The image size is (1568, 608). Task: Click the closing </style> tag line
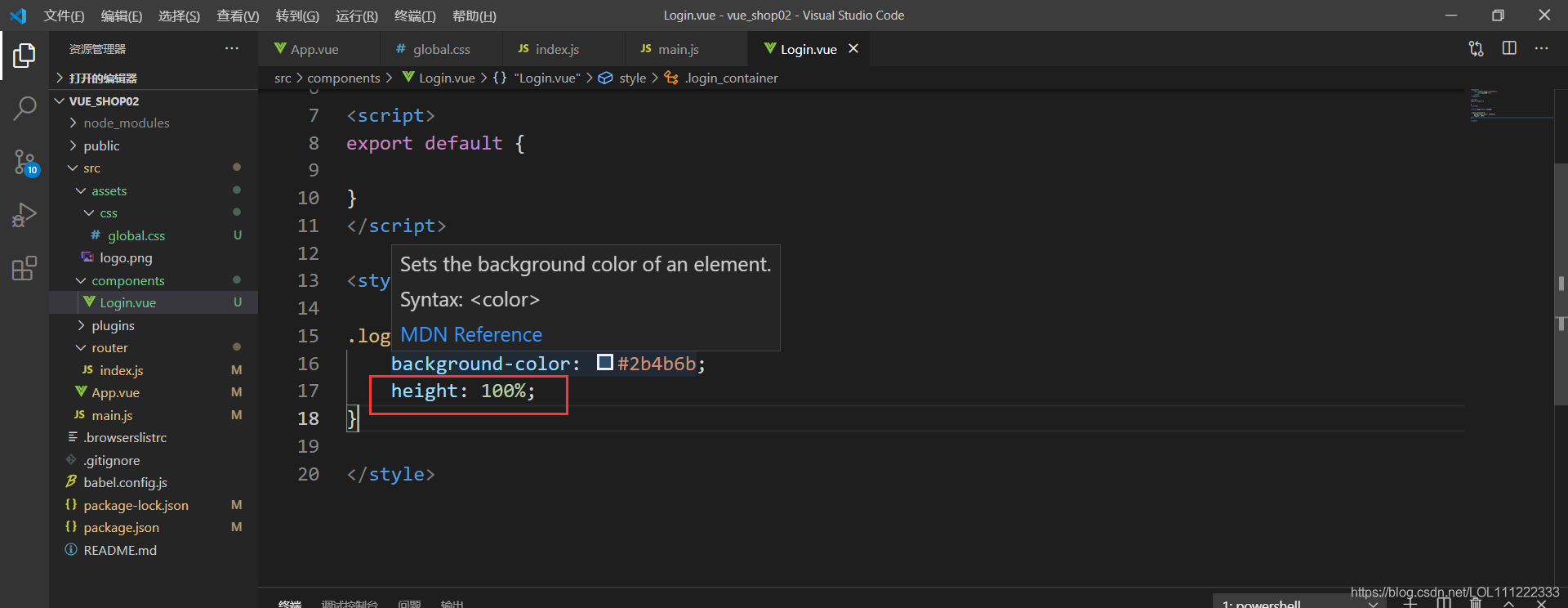390,474
